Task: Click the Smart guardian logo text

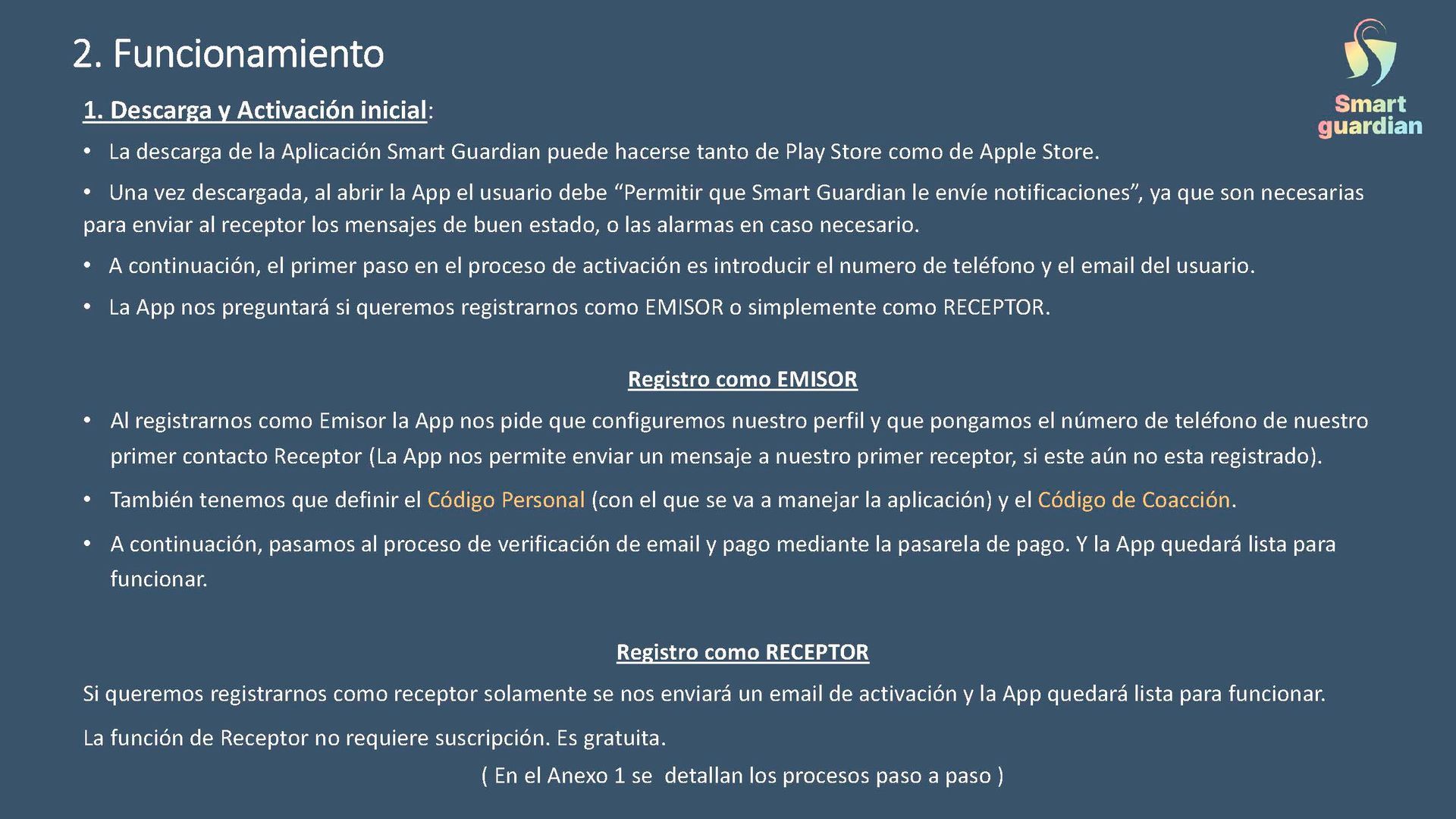Action: click(x=1370, y=115)
